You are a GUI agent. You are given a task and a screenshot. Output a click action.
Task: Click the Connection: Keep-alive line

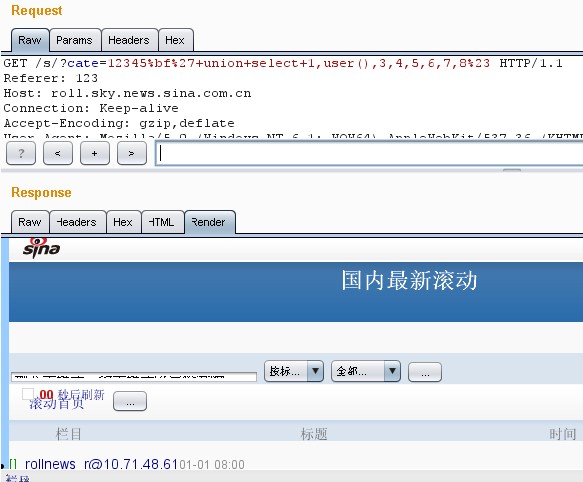coord(91,108)
